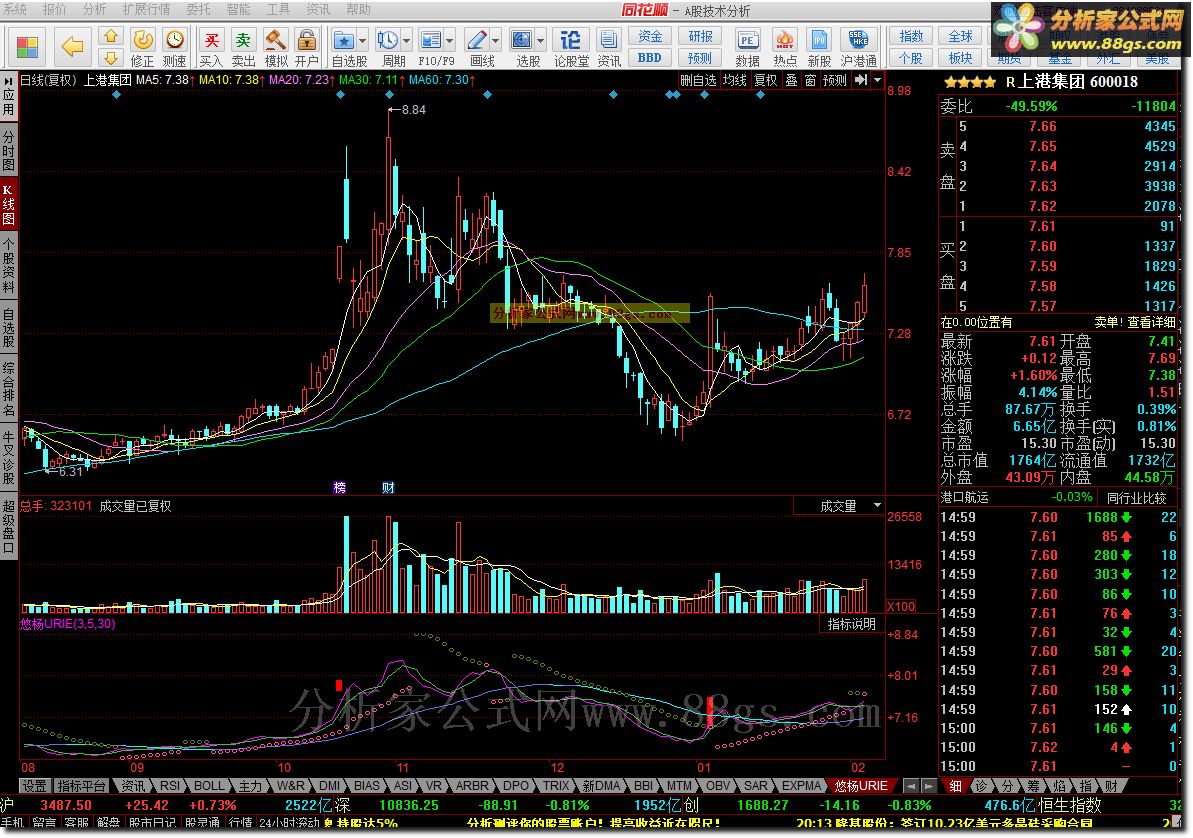Click the diamond marker above 8.84 peak
The height and width of the screenshot is (838, 1193).
pos(390,95)
